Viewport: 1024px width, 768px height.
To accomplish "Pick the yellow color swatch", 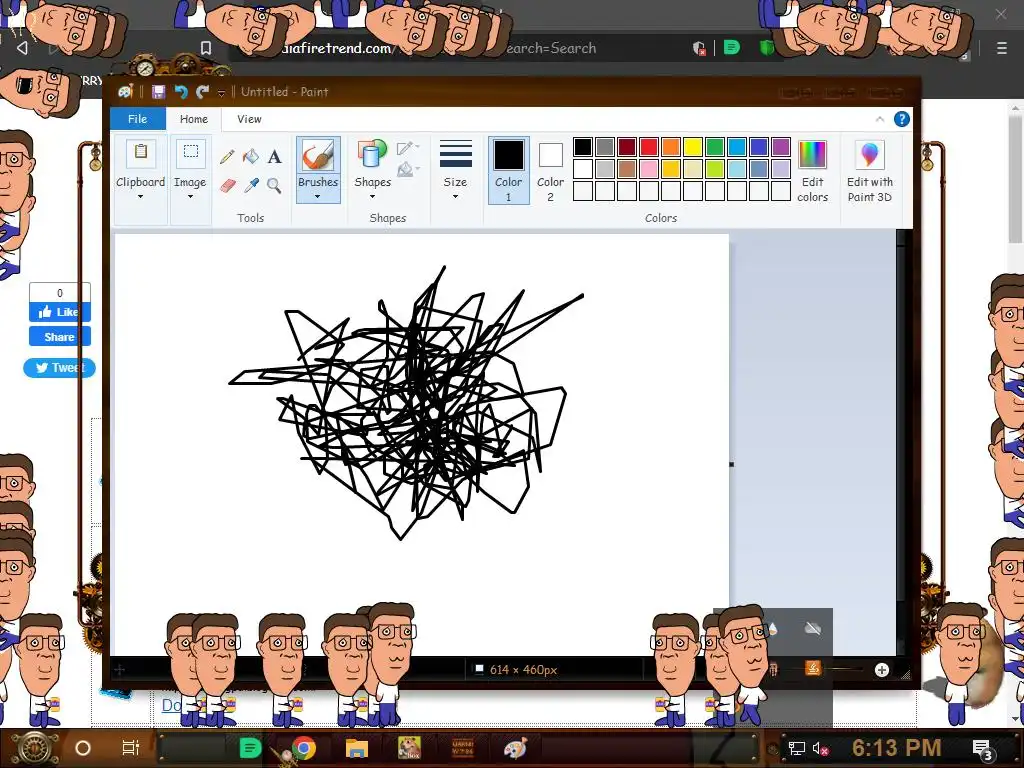I will pos(693,147).
